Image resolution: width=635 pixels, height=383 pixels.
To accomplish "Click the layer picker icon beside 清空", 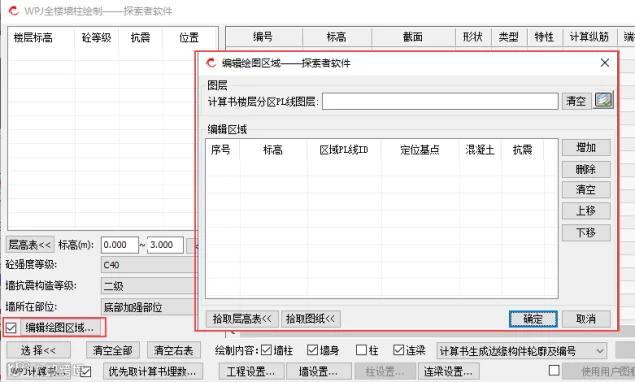I will (603, 100).
